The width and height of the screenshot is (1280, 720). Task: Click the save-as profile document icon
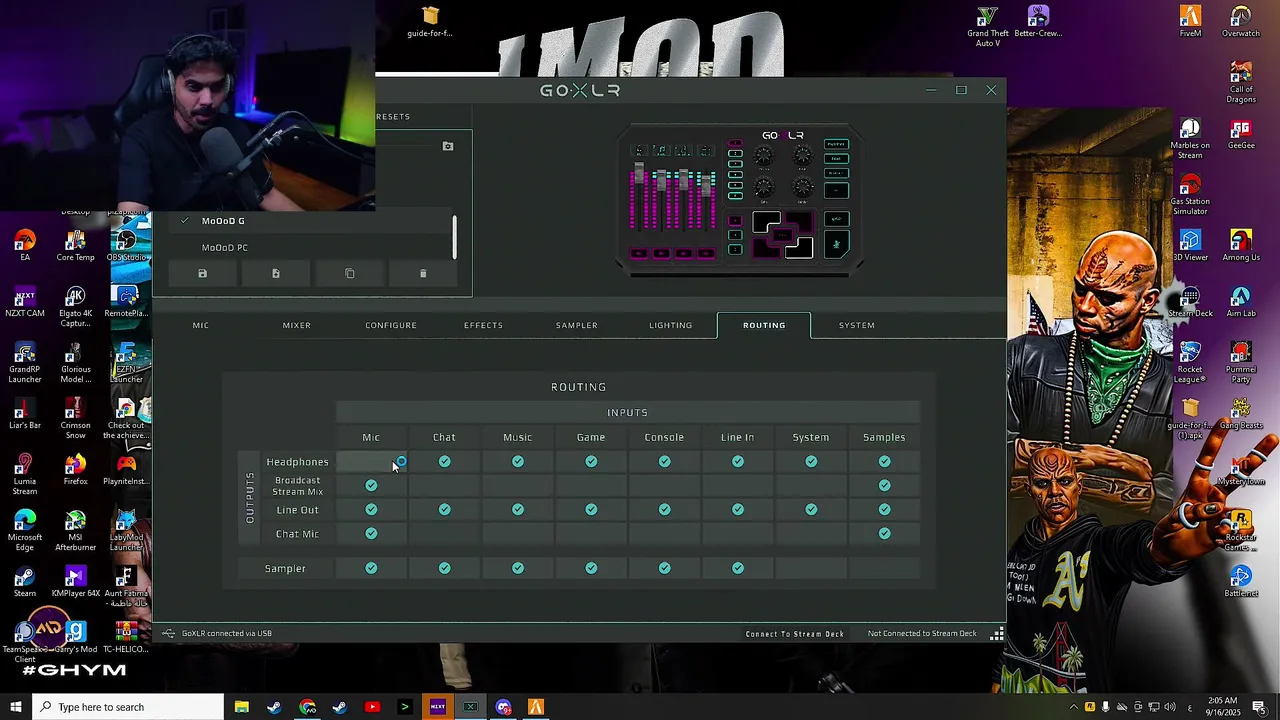pos(276,273)
